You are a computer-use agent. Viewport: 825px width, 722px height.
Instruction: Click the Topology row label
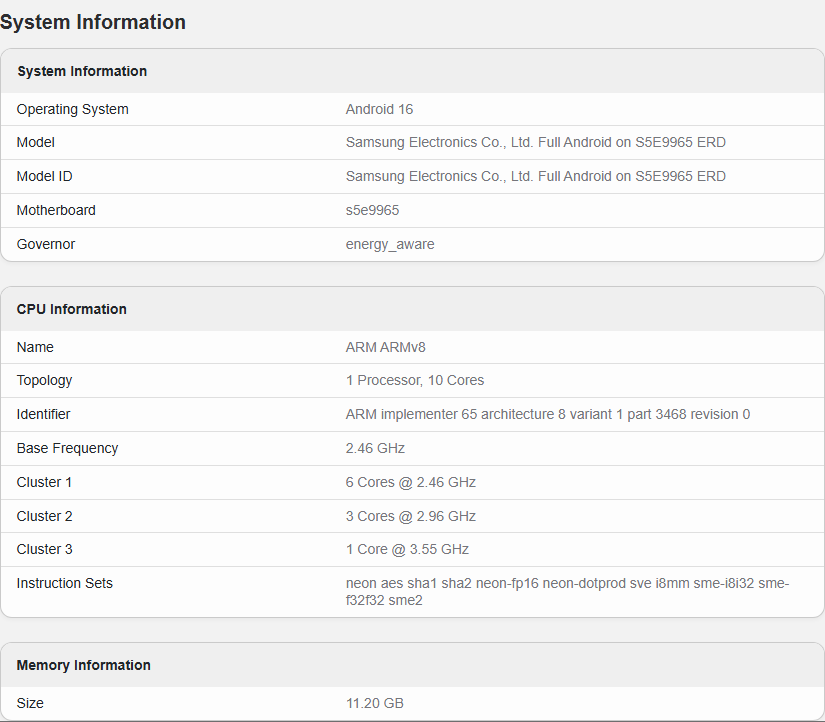[x=45, y=380]
